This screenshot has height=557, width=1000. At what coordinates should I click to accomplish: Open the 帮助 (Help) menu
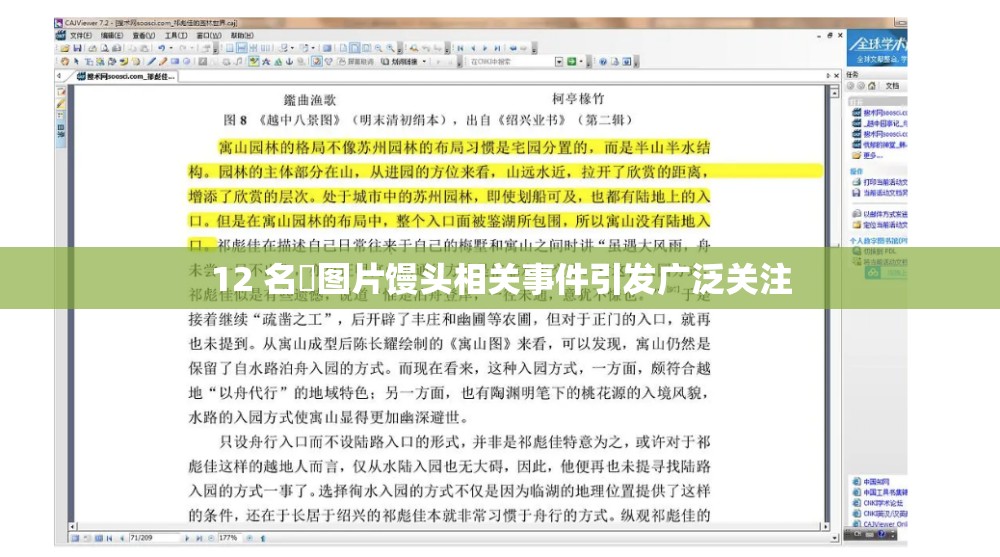pyautogui.click(x=242, y=35)
